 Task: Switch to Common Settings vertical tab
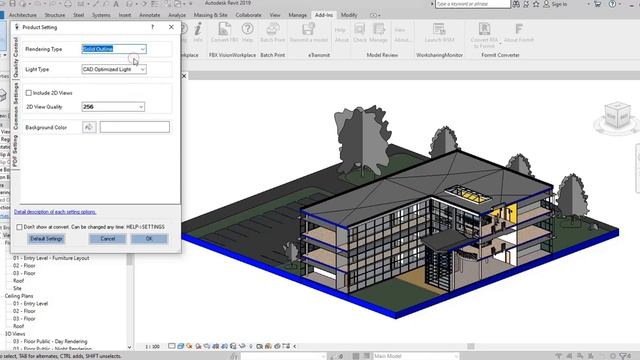(16, 106)
